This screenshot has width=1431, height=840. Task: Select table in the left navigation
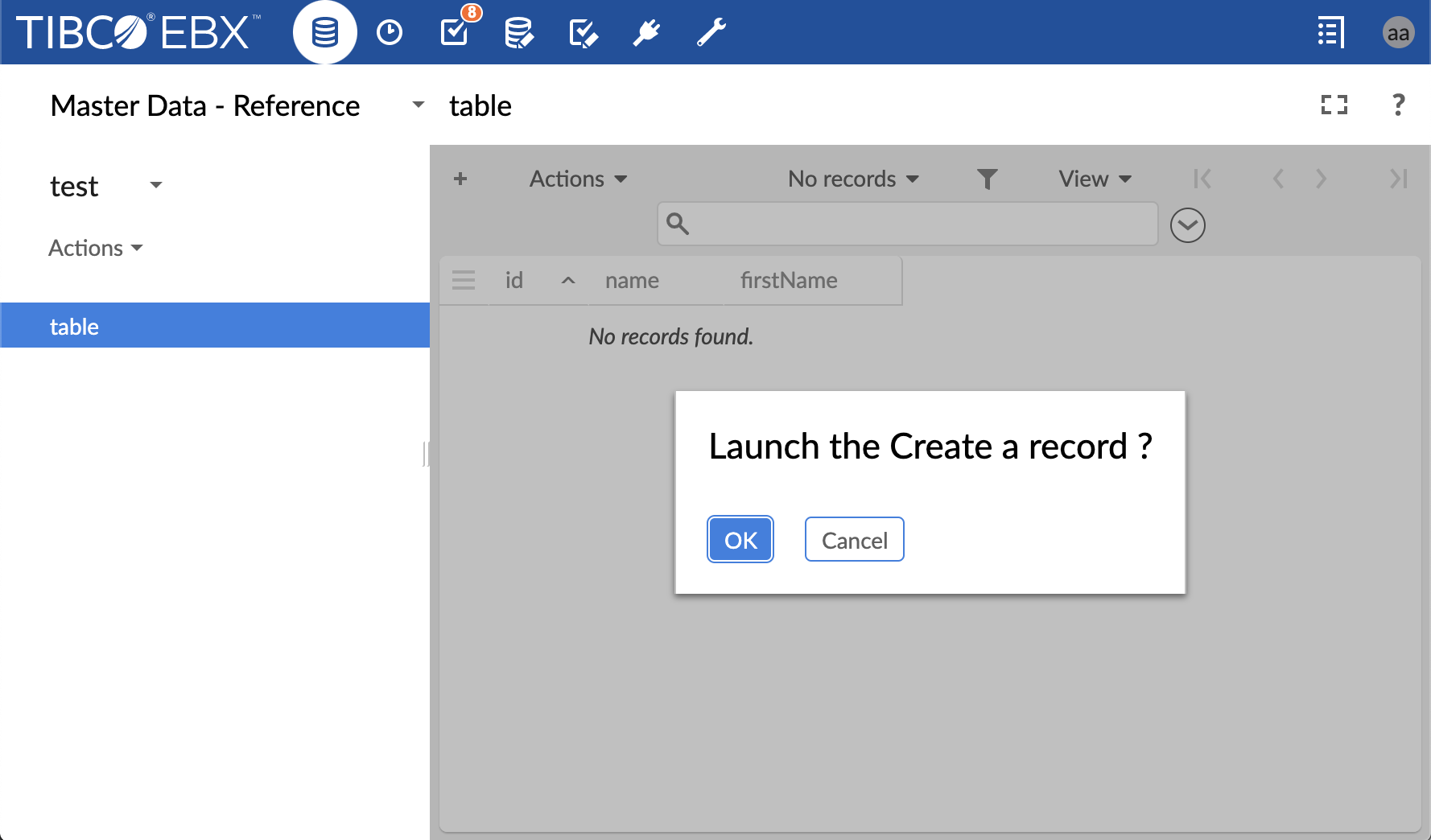(x=74, y=326)
